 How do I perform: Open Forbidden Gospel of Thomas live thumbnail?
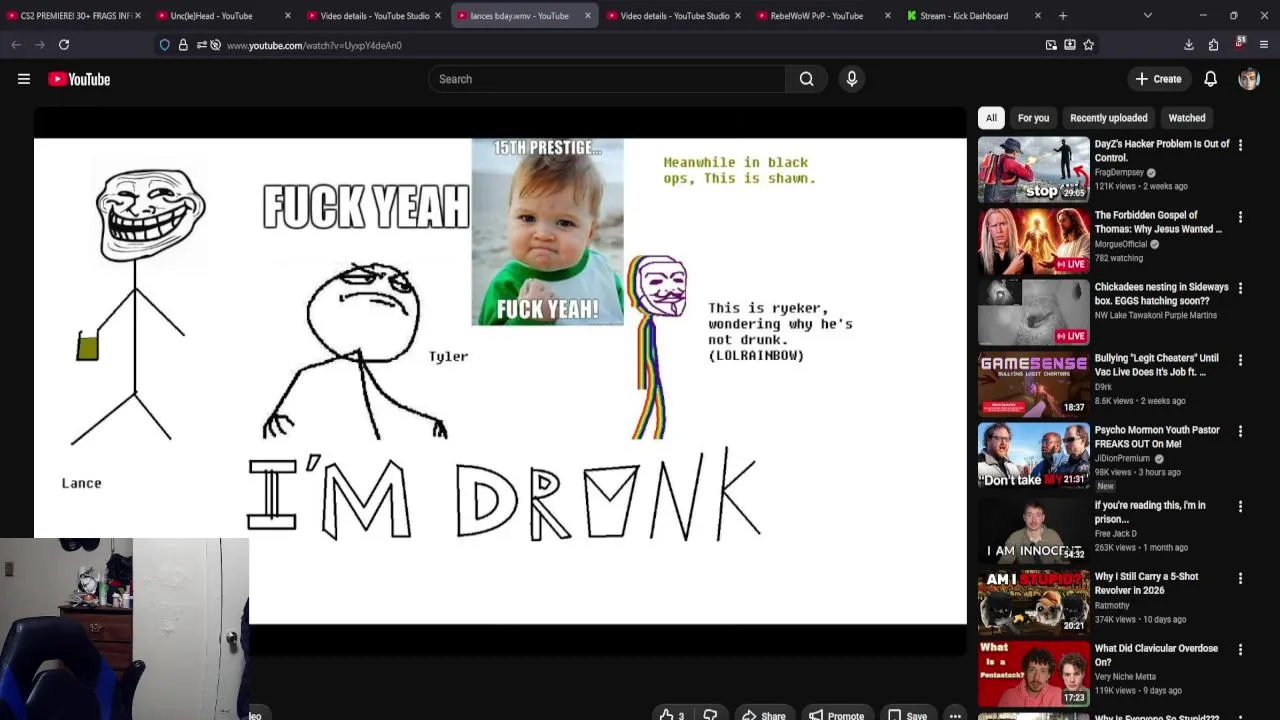click(x=1033, y=240)
